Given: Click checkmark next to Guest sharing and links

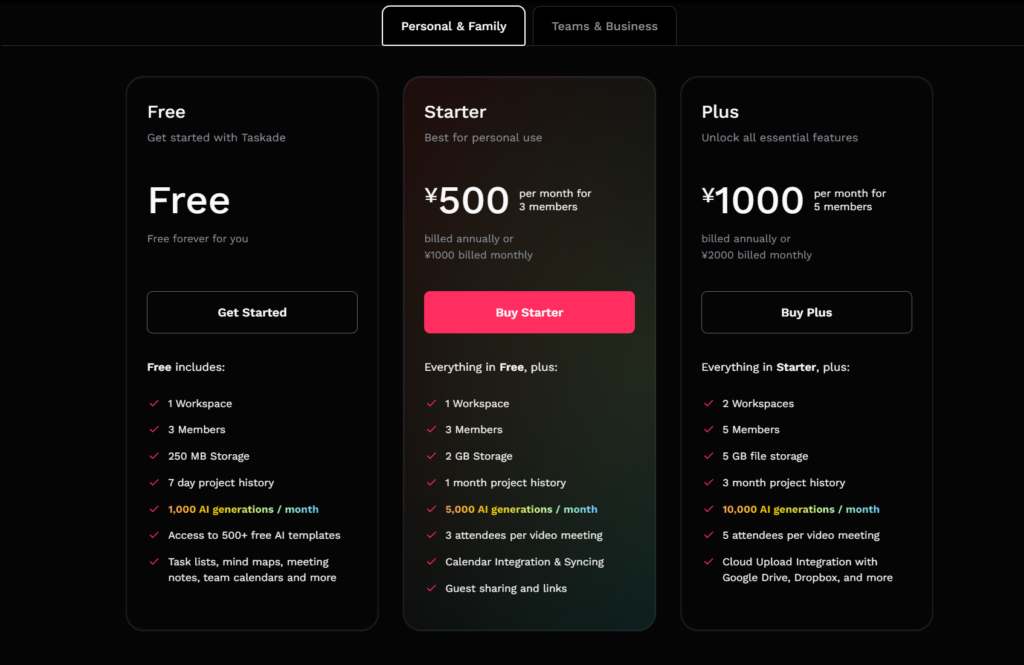Looking at the screenshot, I should 431,588.
